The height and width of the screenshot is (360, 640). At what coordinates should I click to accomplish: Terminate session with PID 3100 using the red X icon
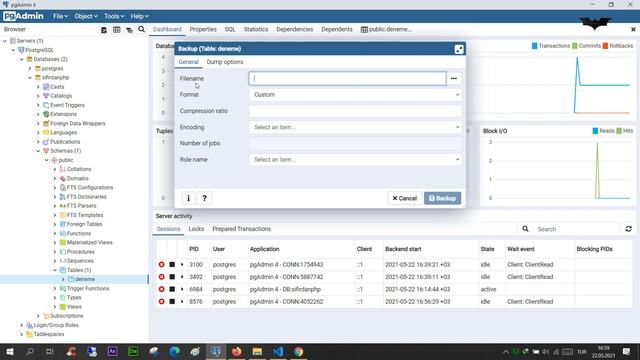point(162,264)
